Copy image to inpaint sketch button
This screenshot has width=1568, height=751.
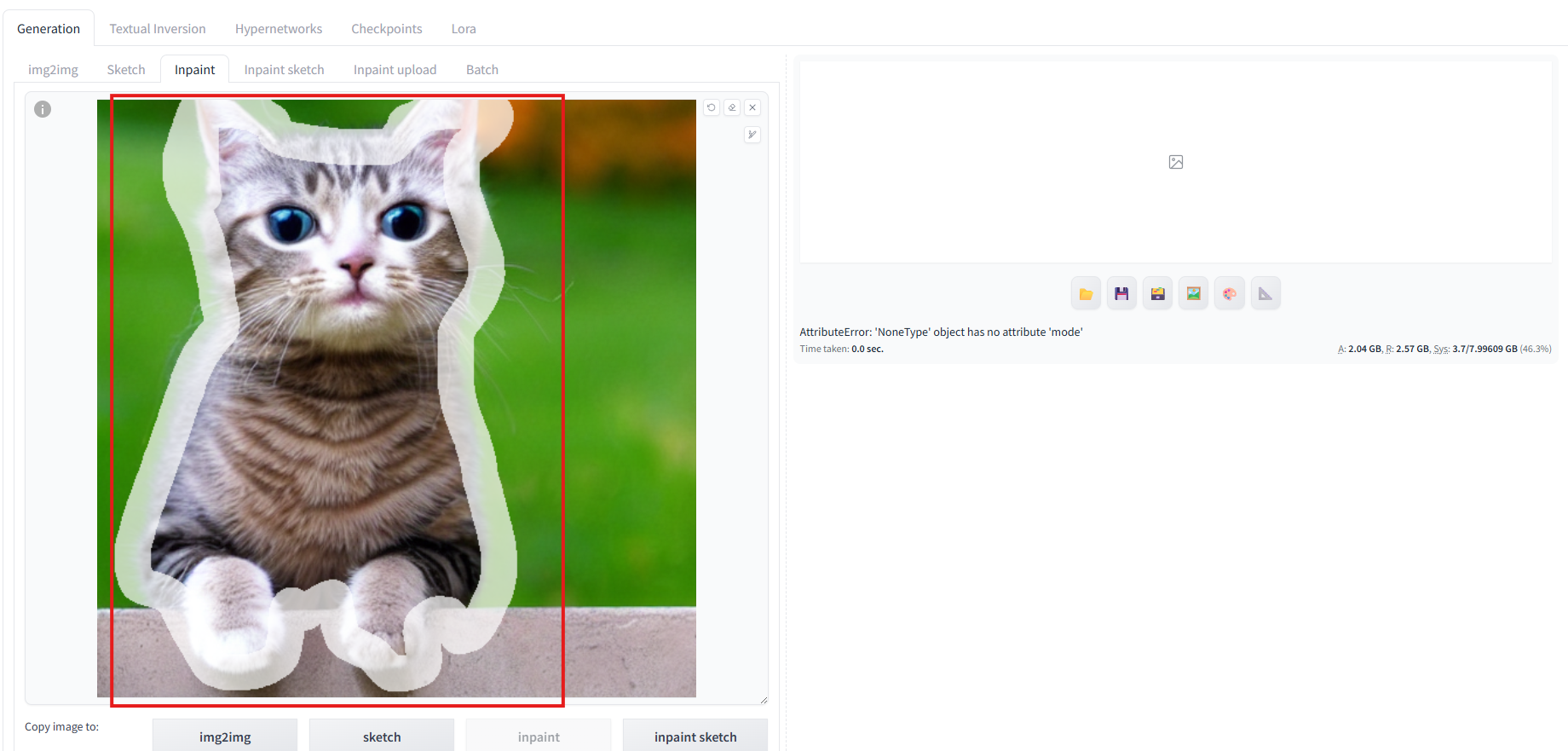point(695,737)
